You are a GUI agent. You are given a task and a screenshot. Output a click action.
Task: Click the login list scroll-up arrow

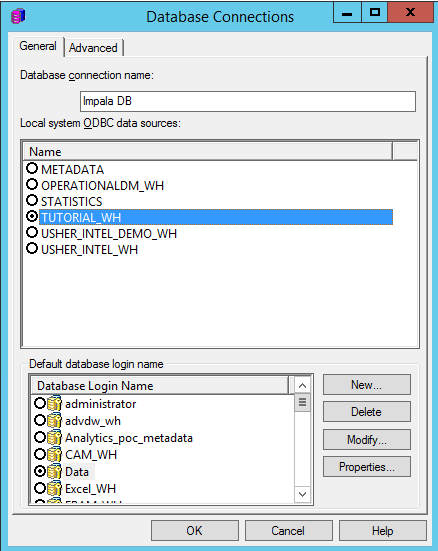302,385
